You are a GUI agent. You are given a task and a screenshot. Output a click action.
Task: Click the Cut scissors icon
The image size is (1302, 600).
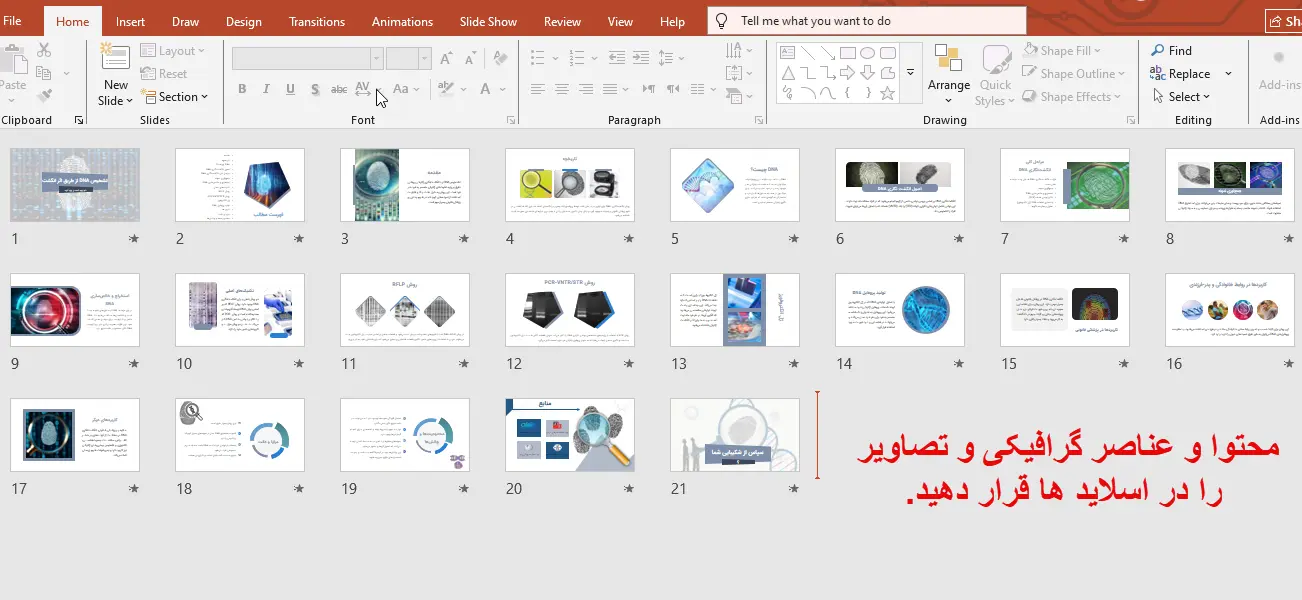44,50
